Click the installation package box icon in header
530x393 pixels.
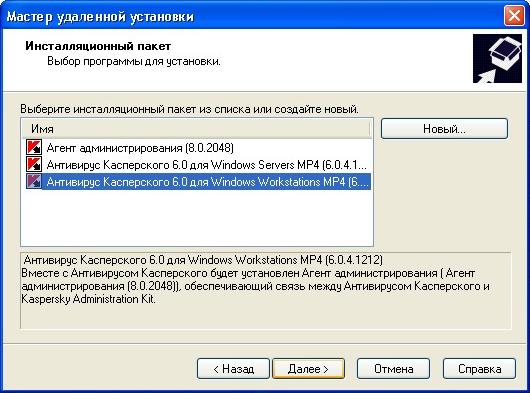(x=497, y=58)
